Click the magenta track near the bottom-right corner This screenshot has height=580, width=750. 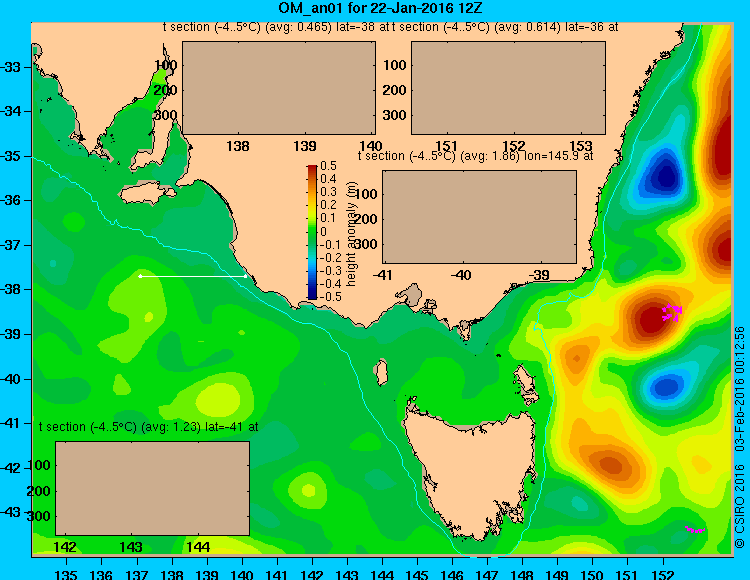point(695,529)
